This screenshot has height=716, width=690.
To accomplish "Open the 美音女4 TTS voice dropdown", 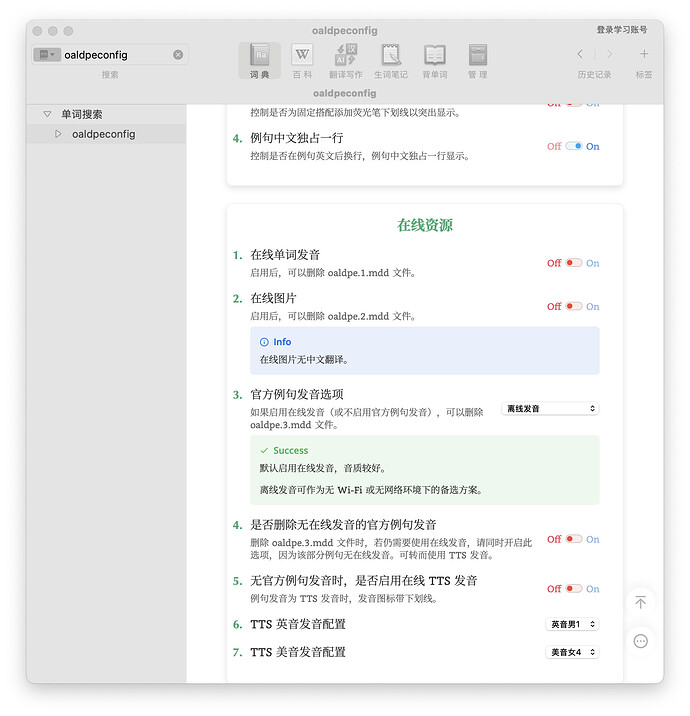I will click(572, 652).
